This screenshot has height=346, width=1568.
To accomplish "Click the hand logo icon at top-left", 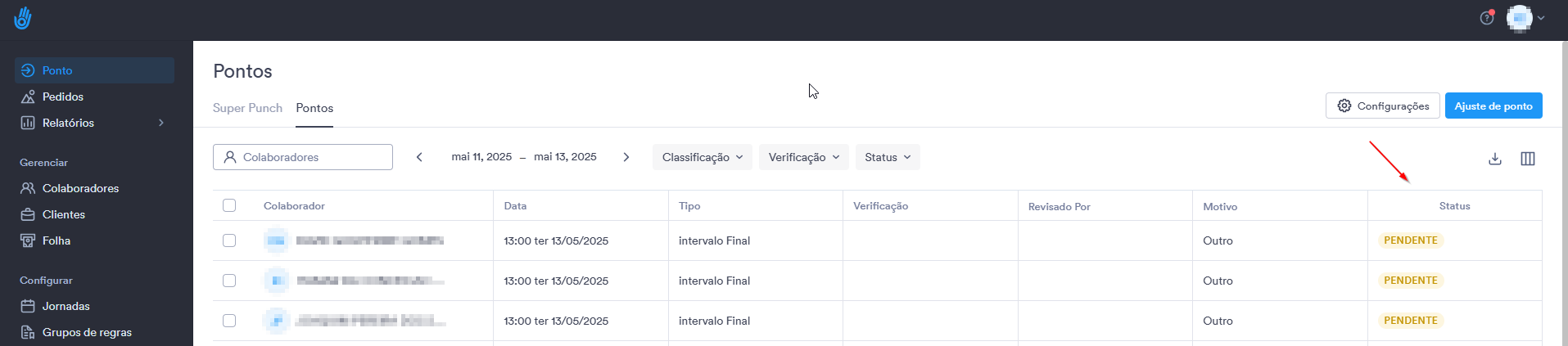I will (x=23, y=18).
